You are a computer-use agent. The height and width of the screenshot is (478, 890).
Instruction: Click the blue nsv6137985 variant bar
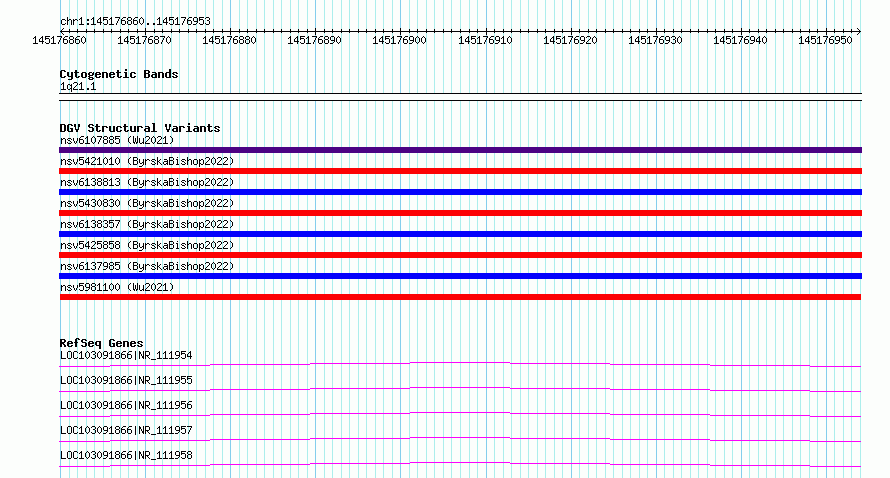tap(460, 276)
